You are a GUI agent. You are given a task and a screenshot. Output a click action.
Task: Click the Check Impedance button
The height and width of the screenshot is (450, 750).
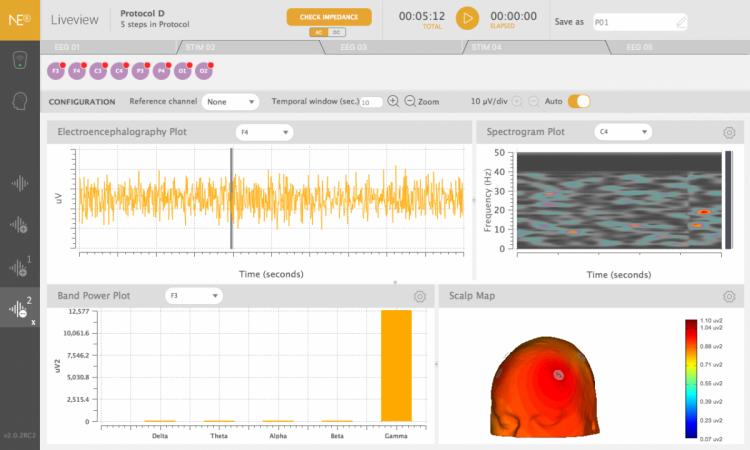[x=329, y=17]
